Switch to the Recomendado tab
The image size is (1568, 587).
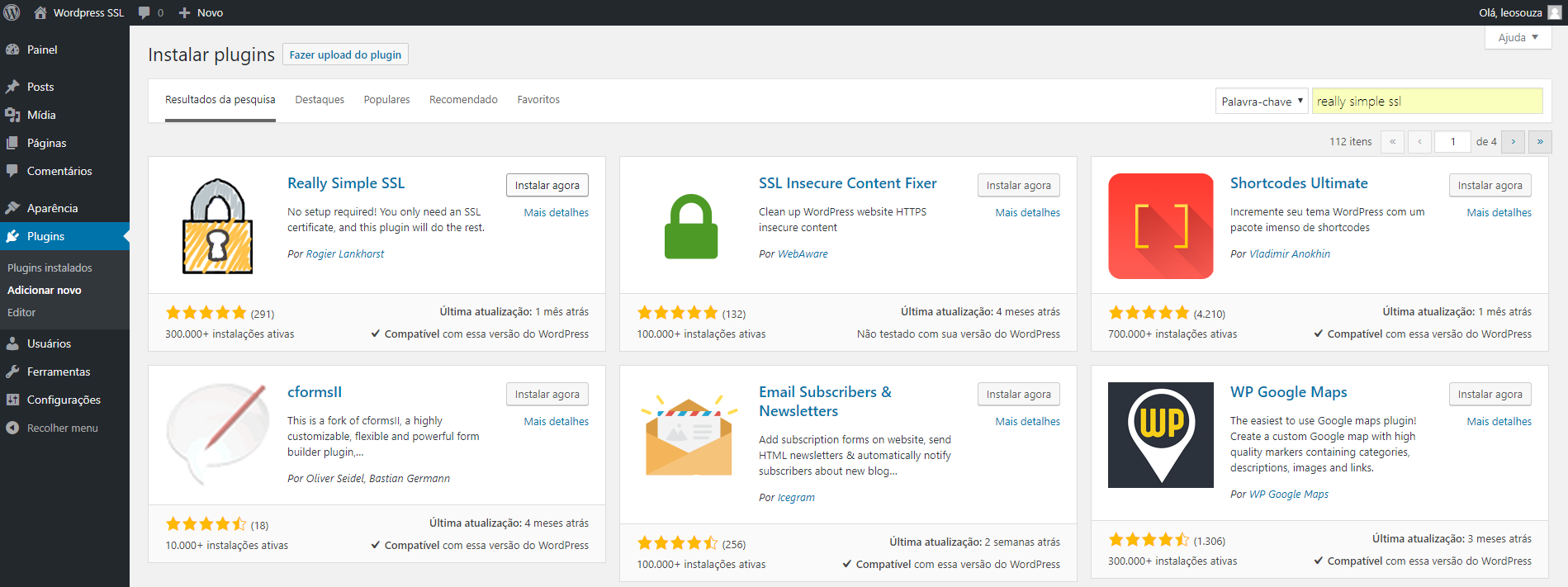click(x=463, y=100)
